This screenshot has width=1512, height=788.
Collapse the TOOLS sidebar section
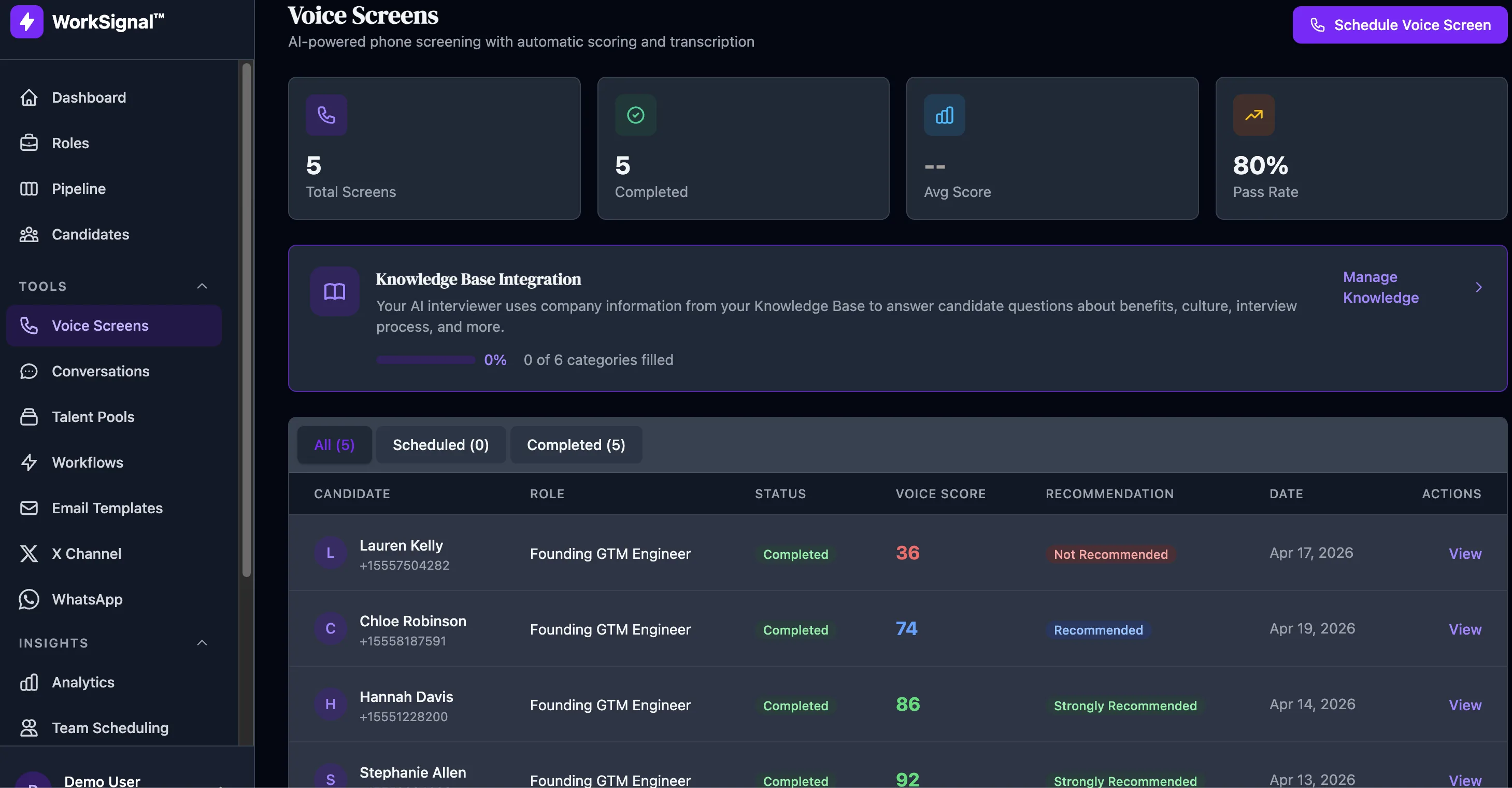click(x=202, y=286)
